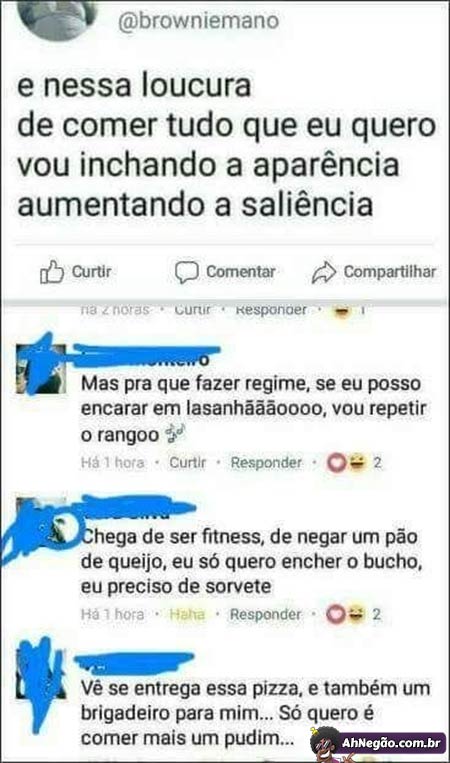Click the laughing emoji reaction near top comment
Image resolution: width=450 pixels, height=763 pixels.
[342, 310]
